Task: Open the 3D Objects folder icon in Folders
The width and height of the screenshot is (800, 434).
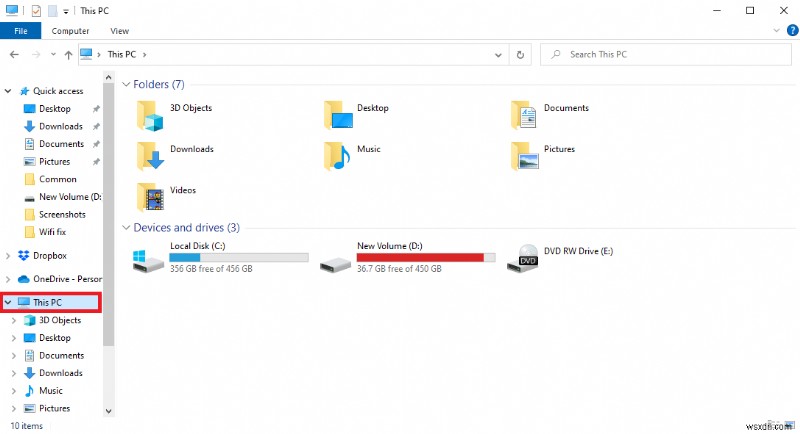Action: pyautogui.click(x=150, y=116)
